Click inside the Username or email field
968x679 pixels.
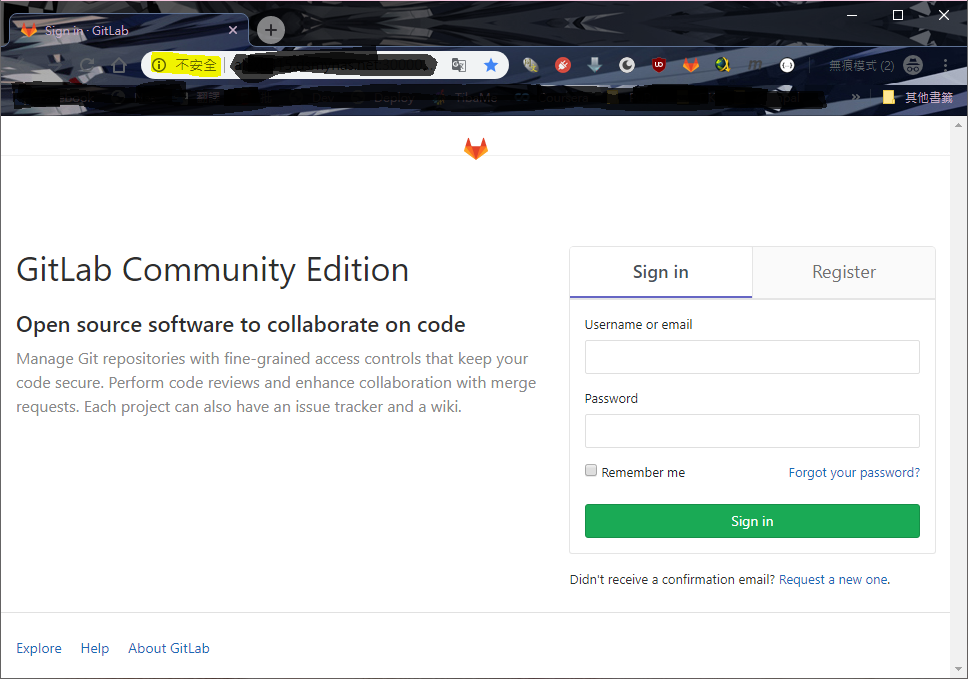point(752,357)
